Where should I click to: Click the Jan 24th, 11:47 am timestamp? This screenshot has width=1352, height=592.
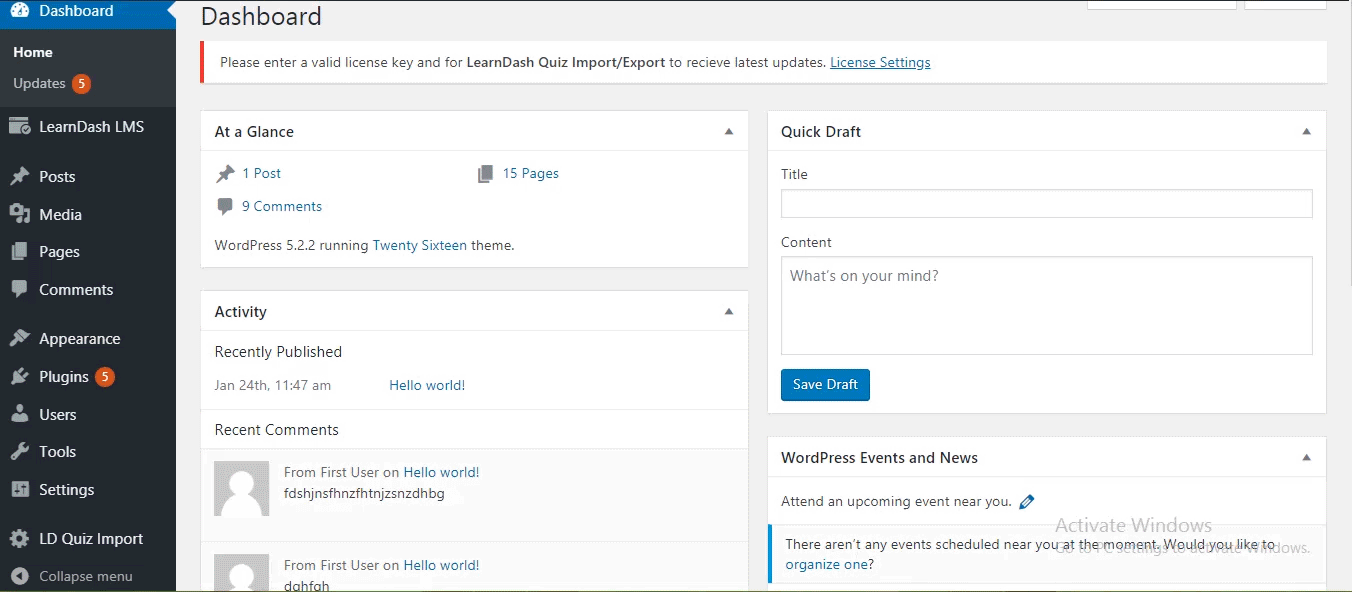click(x=273, y=385)
